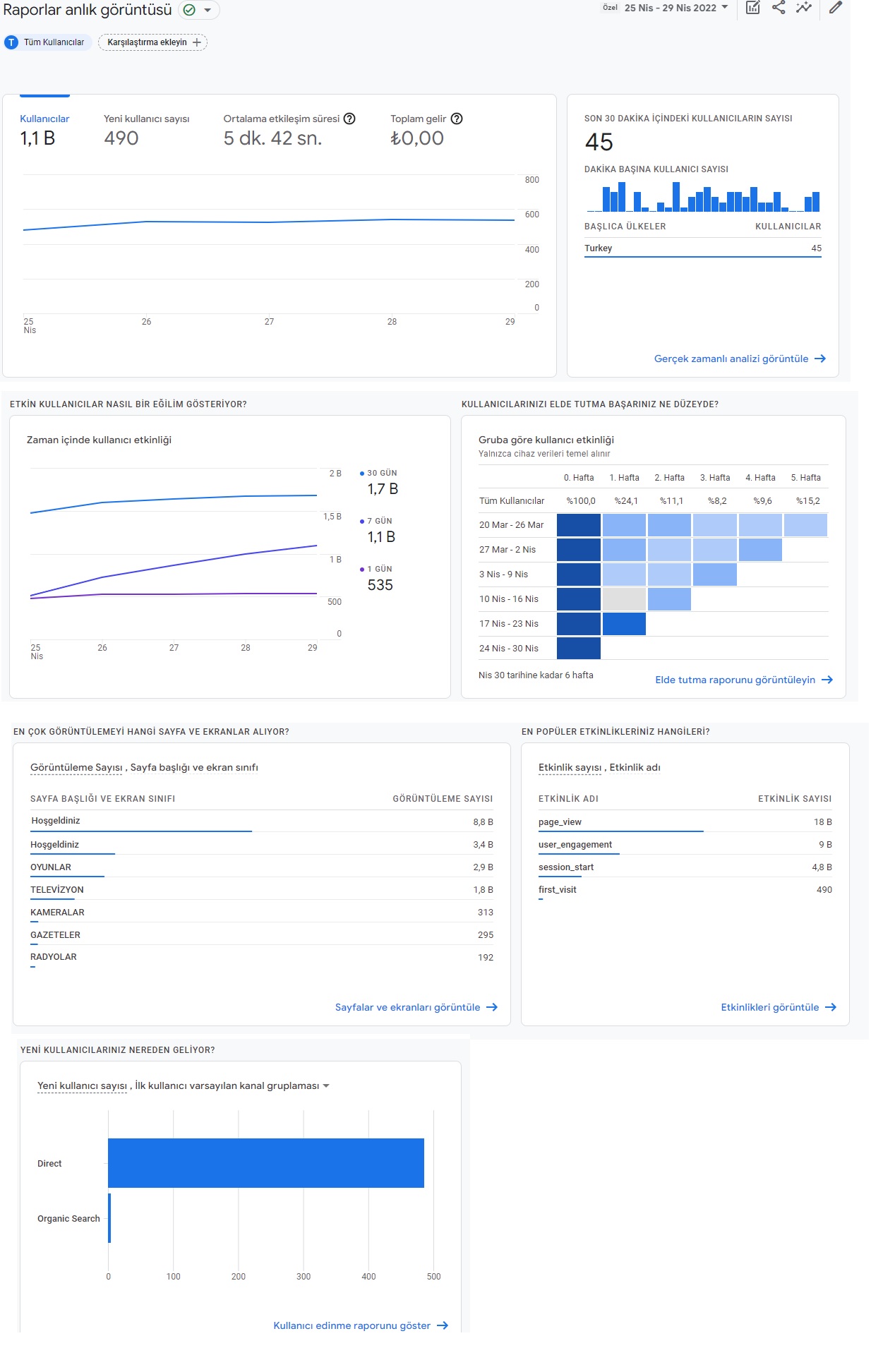Open Sayfa başlığı ve ekran sınıfı dimension selector
This screenshot has height=1372, width=871.
[194, 767]
